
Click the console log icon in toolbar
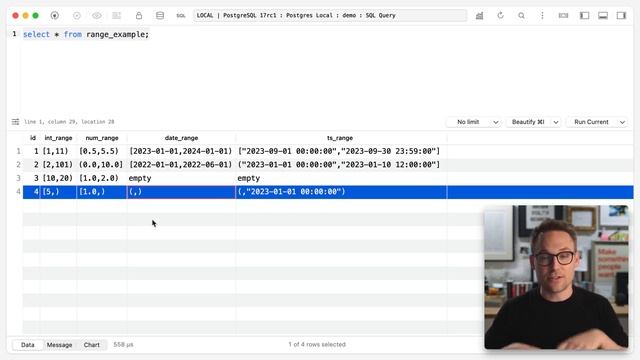coord(563,16)
